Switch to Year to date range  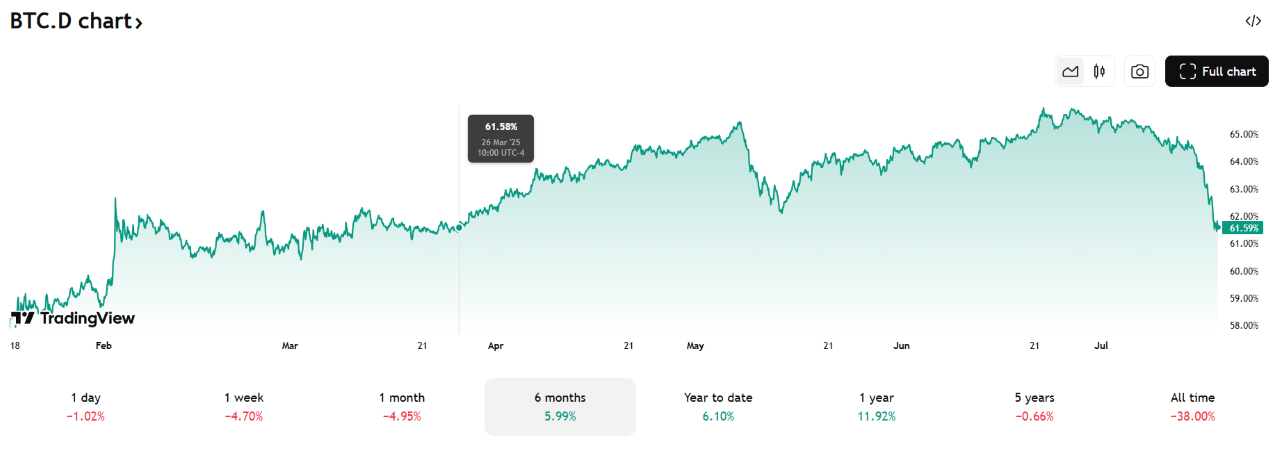coord(718,406)
